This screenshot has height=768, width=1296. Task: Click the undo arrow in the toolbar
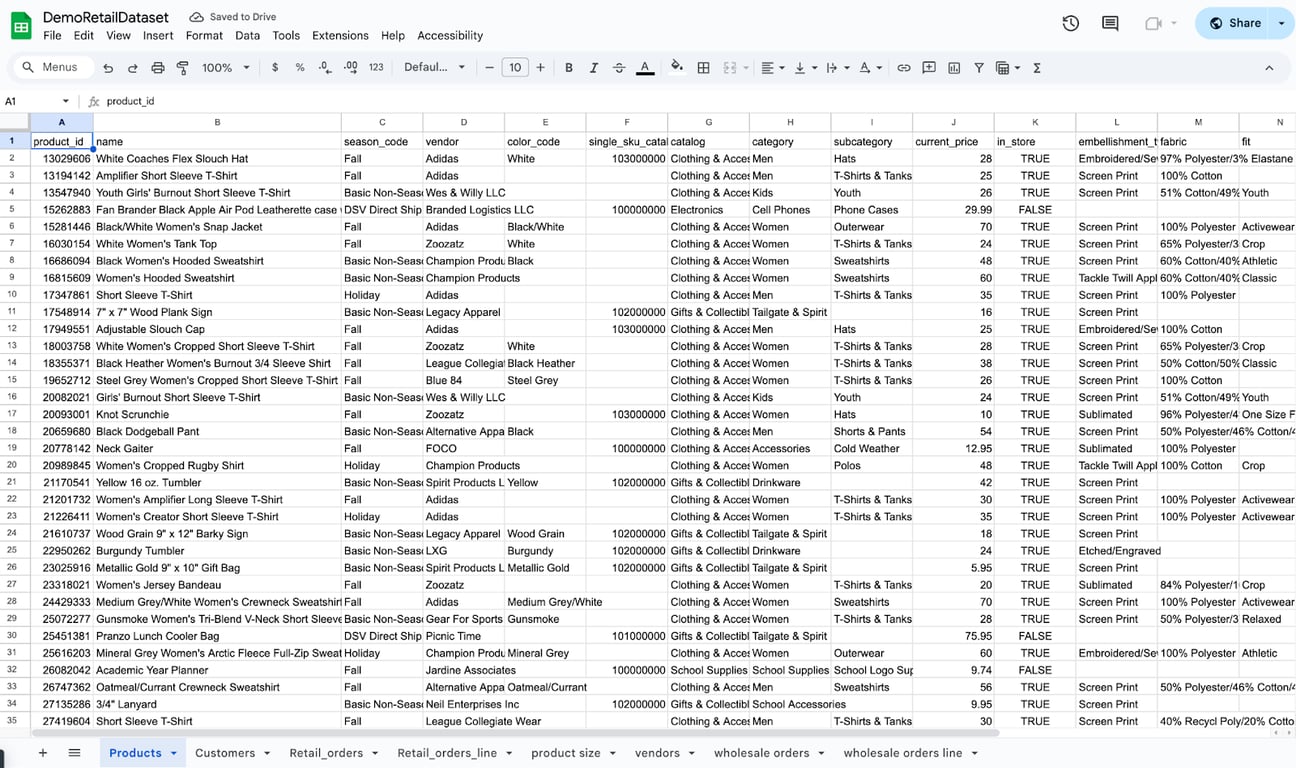108,68
